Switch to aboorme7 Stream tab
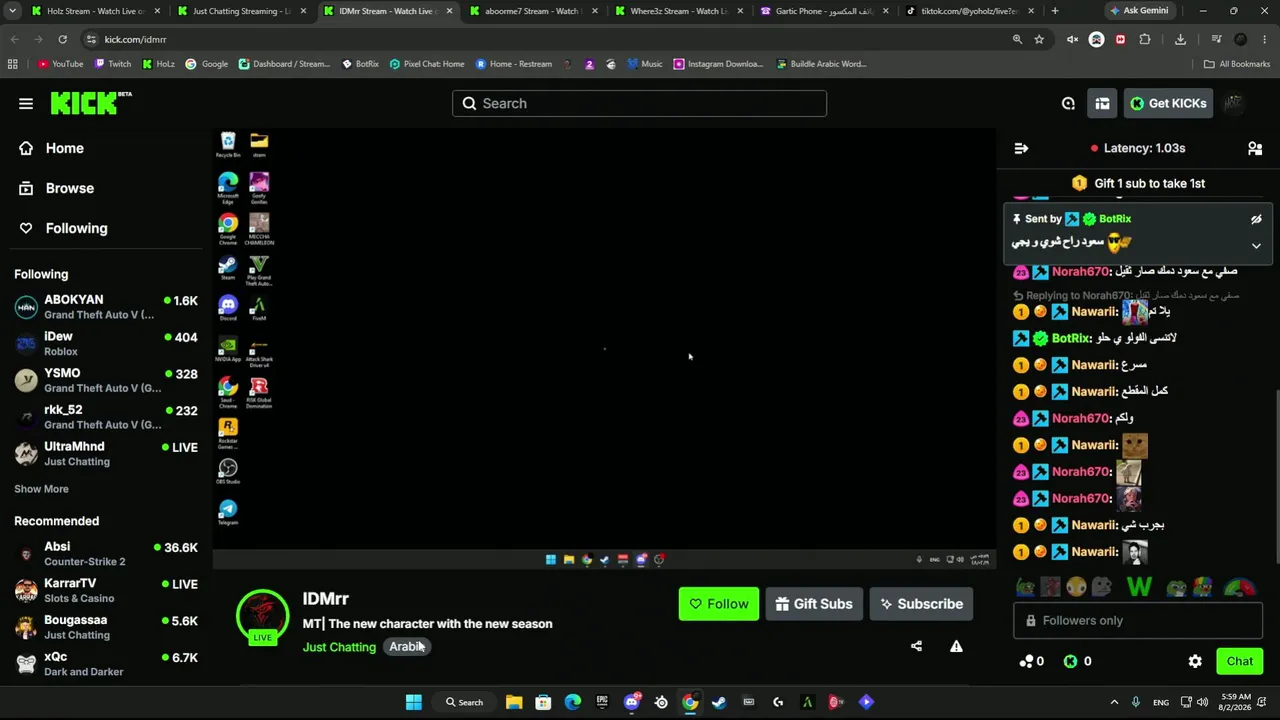Viewport: 1280px width, 720px height. point(533,11)
